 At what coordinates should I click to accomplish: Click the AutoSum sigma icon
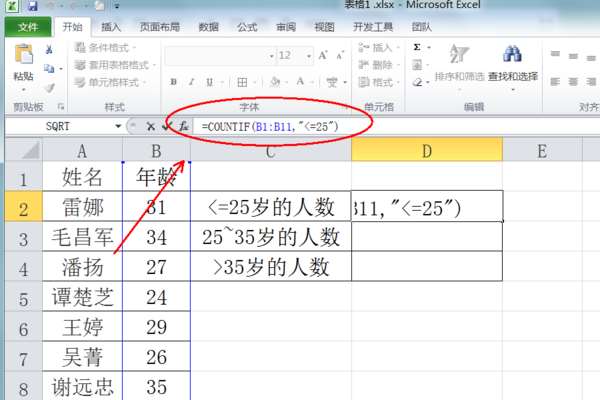[417, 47]
